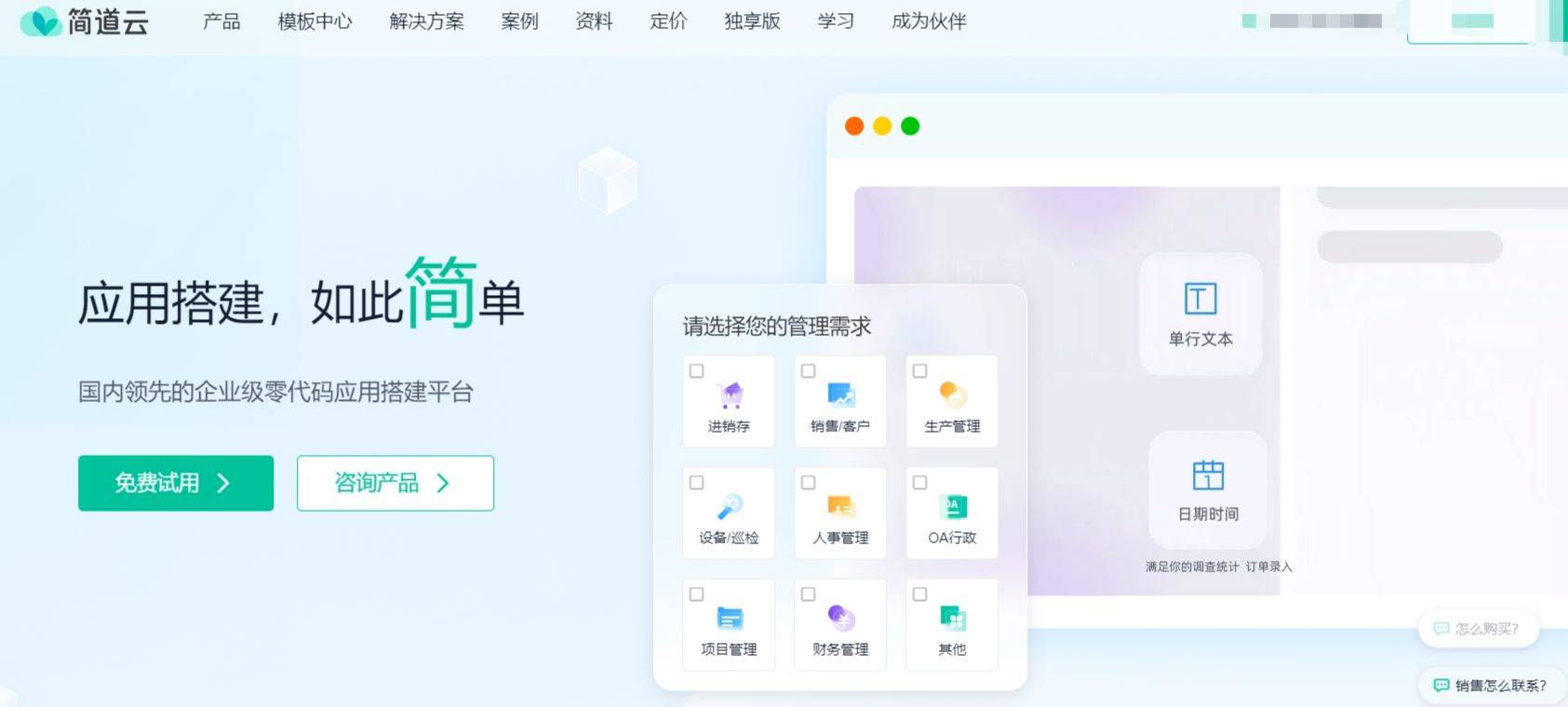The height and width of the screenshot is (707, 1568).
Task: Click the 咨询产品 button
Action: click(395, 483)
